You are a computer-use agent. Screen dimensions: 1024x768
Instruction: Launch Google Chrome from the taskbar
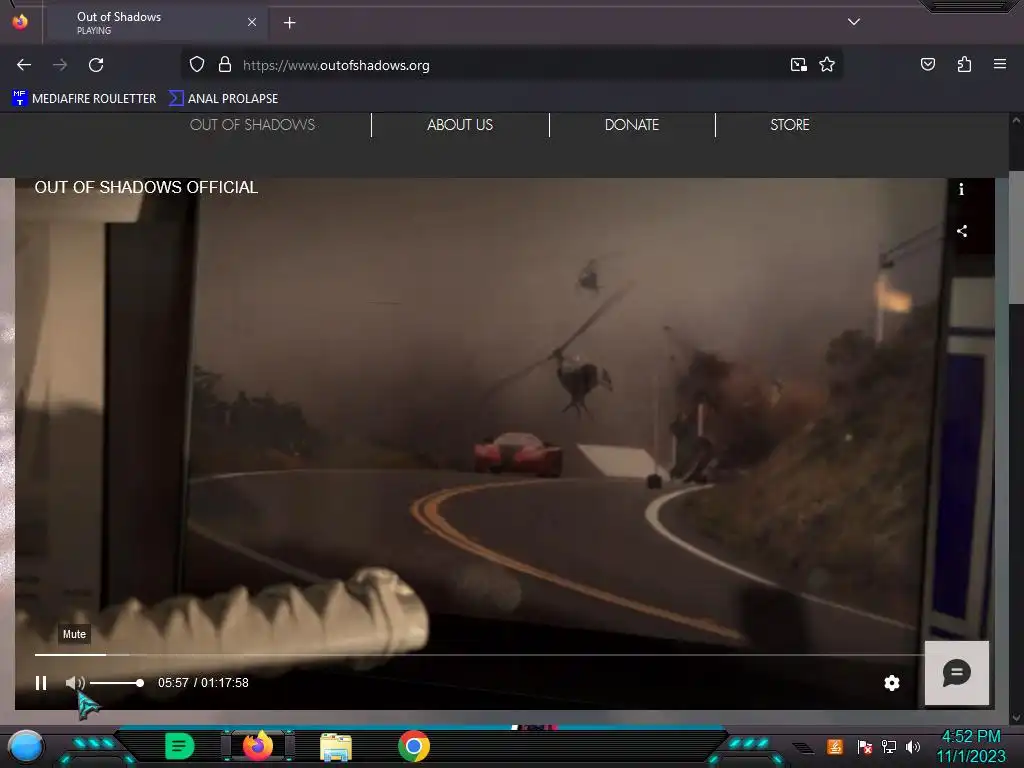click(x=414, y=746)
